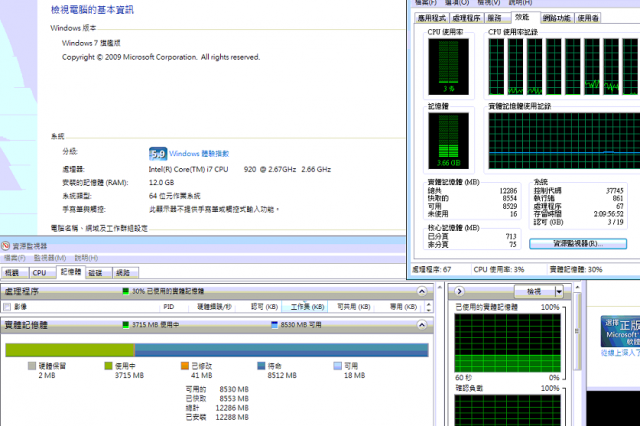
Task: Click the 檢視 button in the chart pane
Action: (x=534, y=292)
